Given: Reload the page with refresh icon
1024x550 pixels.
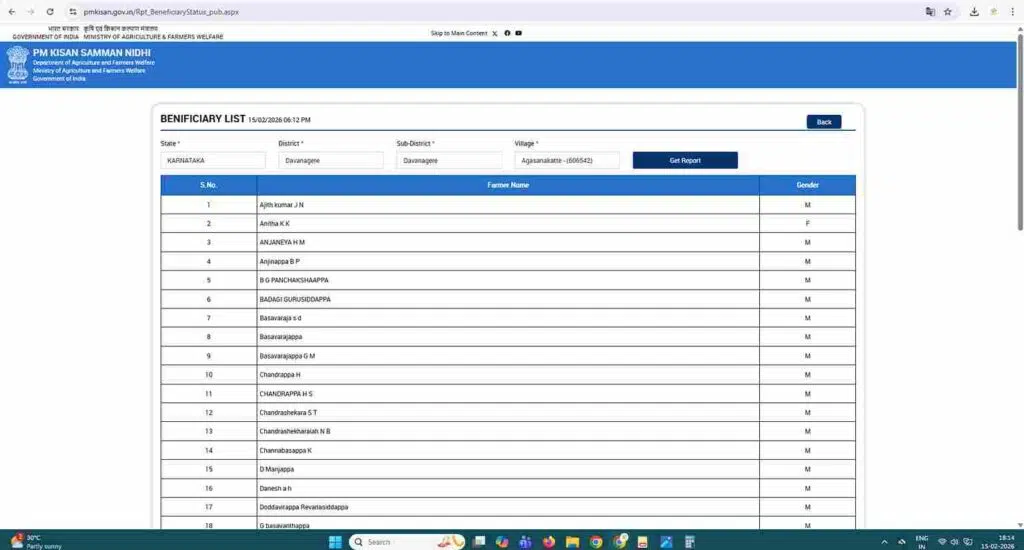Looking at the screenshot, I should pyautogui.click(x=50, y=12).
